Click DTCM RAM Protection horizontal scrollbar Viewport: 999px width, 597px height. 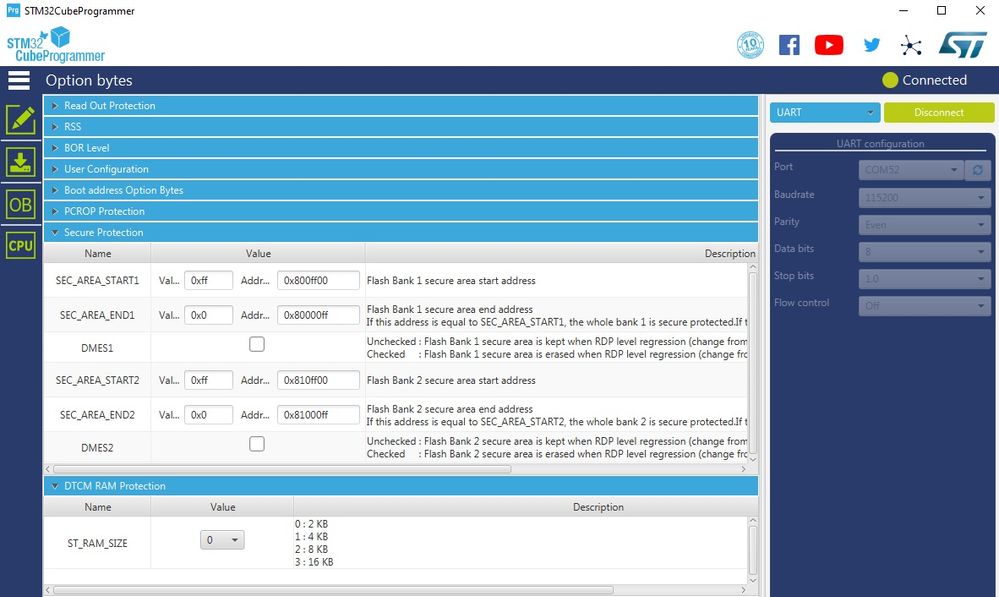(333, 590)
